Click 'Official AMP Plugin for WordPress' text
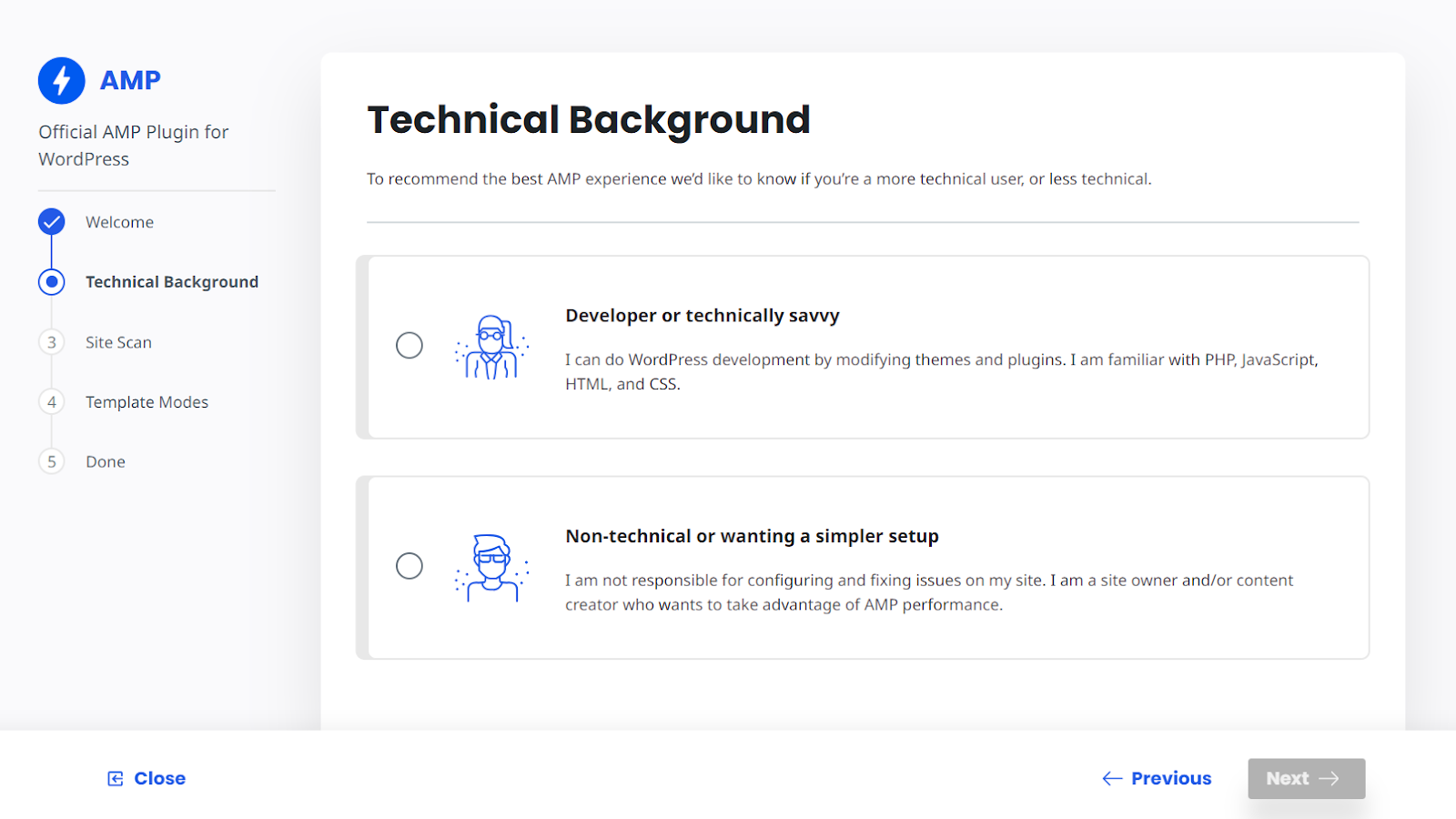 pyautogui.click(x=133, y=146)
